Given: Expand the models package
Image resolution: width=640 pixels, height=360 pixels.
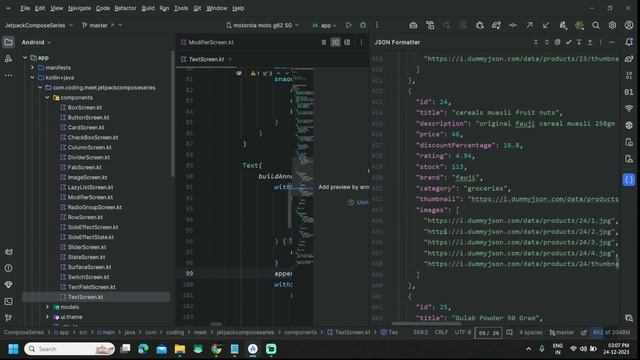Looking at the screenshot, I should tap(48, 307).
